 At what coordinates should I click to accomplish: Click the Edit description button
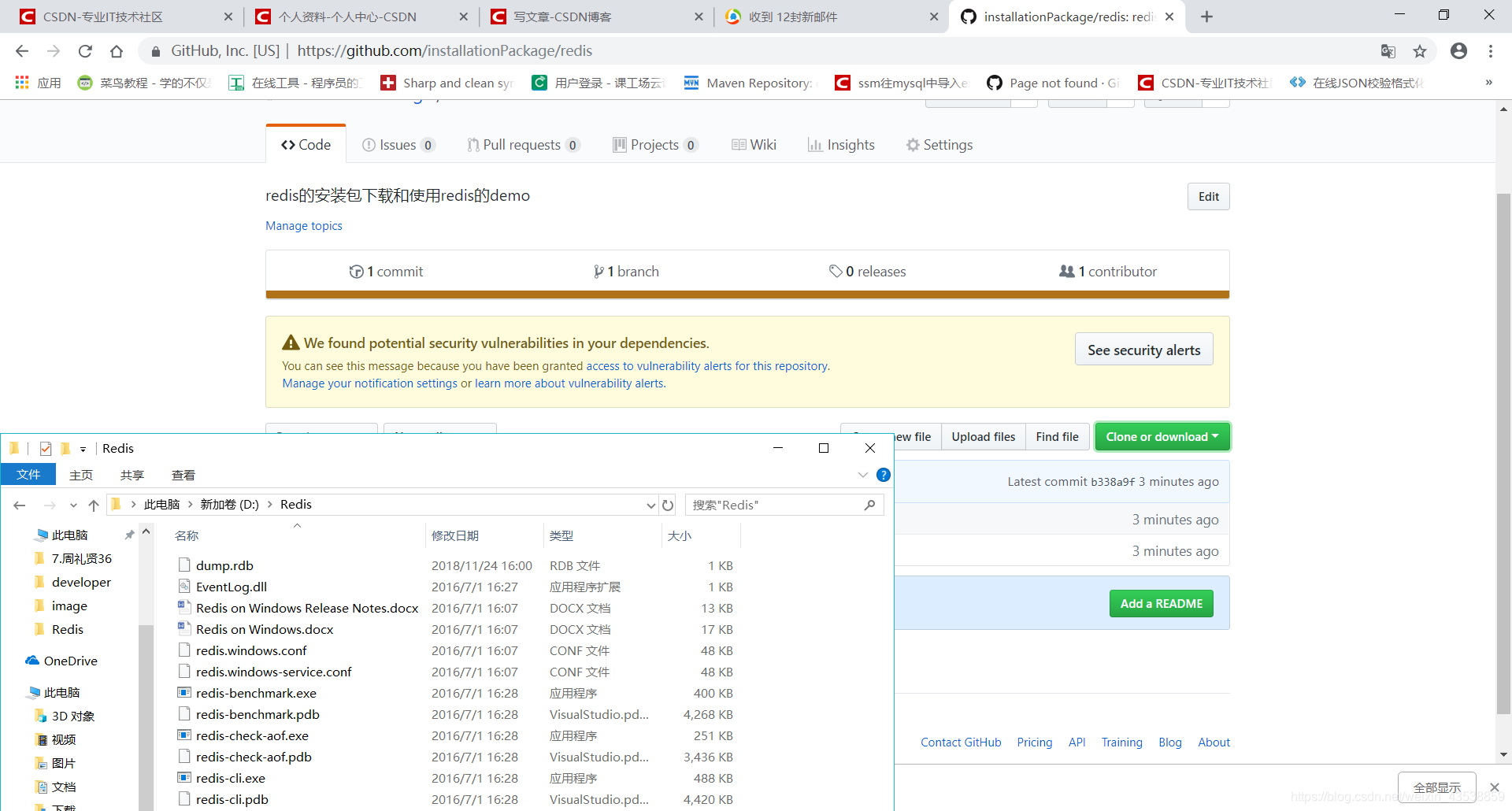pos(1208,197)
